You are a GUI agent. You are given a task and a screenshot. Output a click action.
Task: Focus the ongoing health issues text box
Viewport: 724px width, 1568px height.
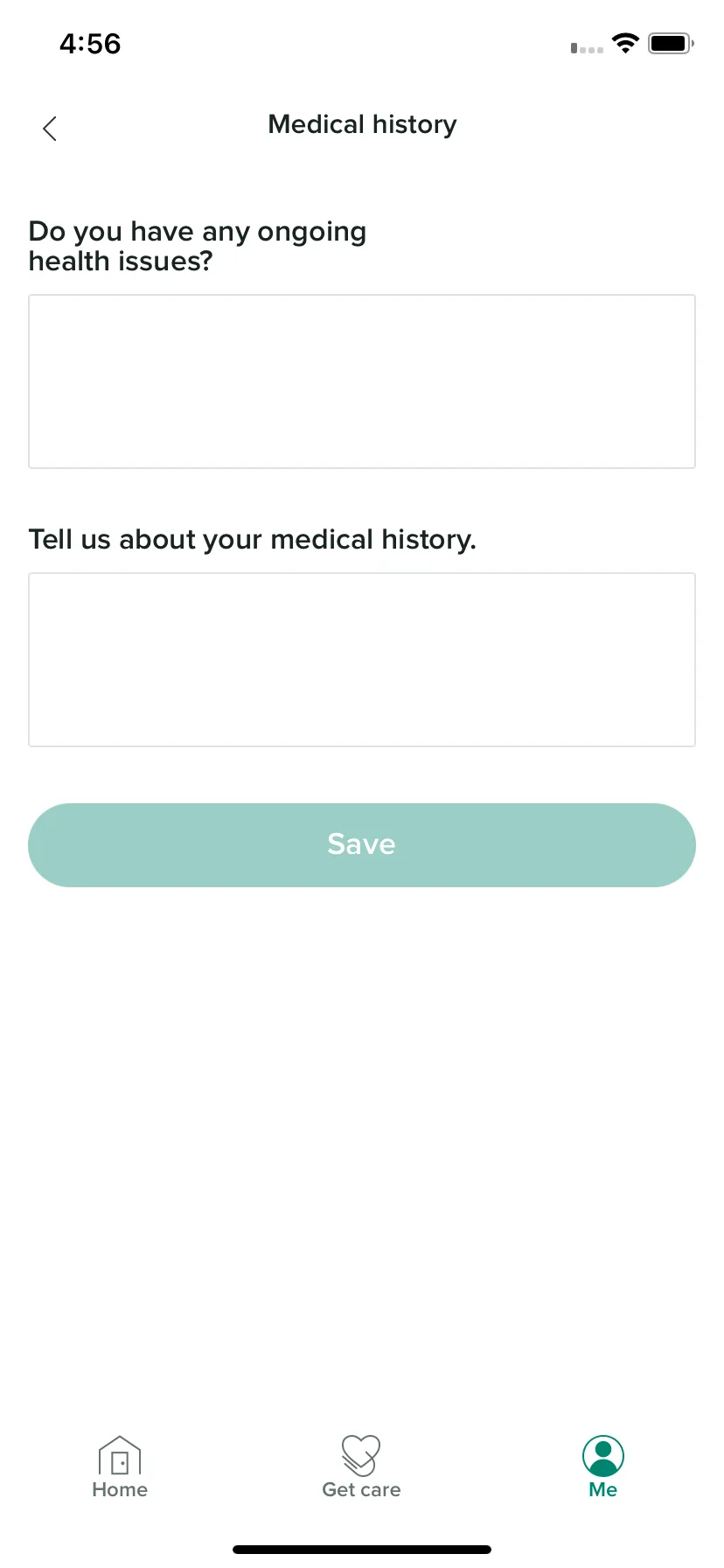(x=362, y=381)
